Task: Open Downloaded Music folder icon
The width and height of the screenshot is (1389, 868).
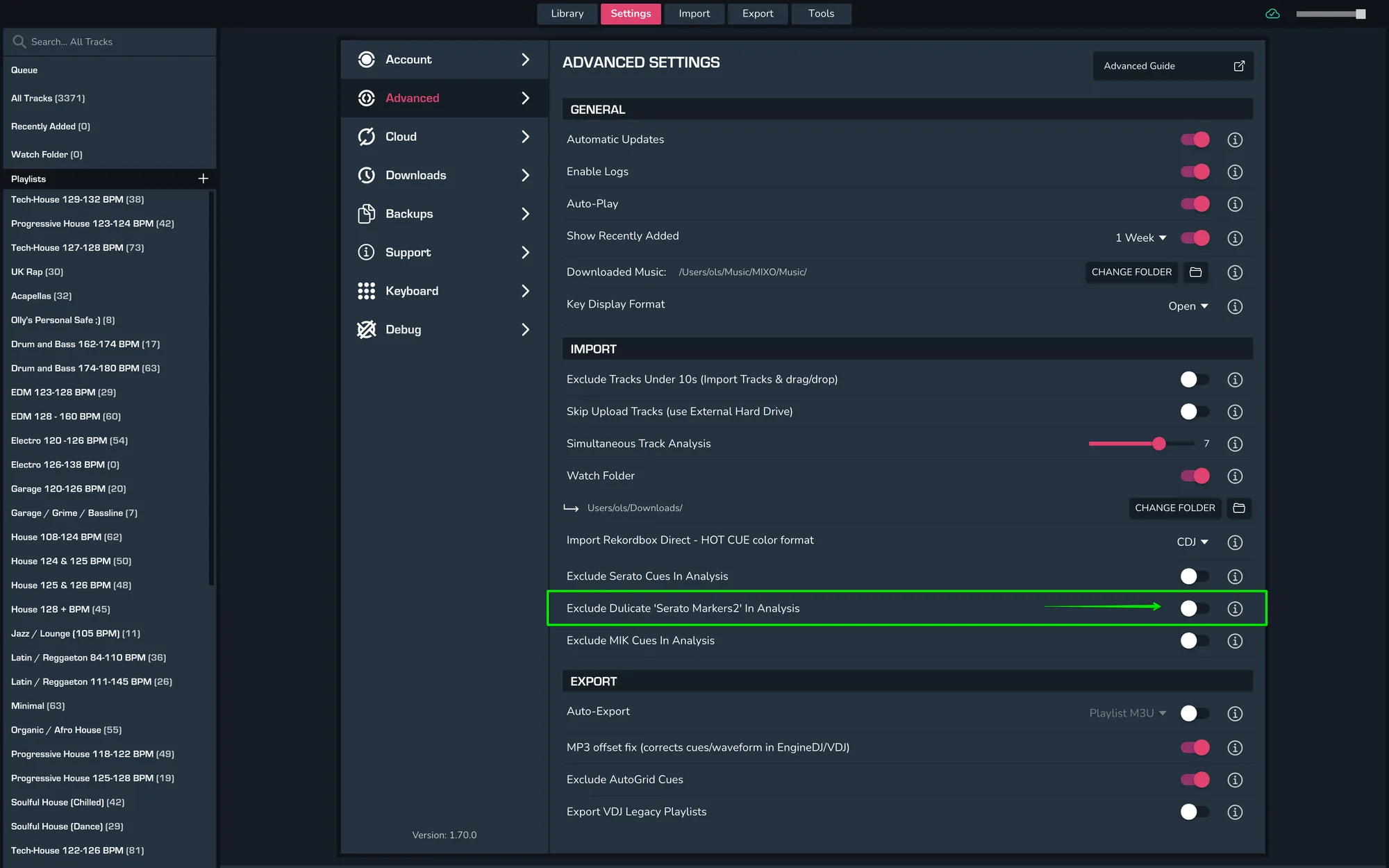Action: [1196, 272]
